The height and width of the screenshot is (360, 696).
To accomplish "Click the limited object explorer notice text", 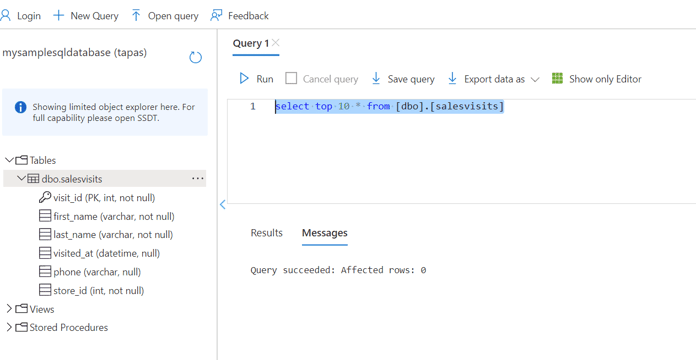I will (x=114, y=112).
